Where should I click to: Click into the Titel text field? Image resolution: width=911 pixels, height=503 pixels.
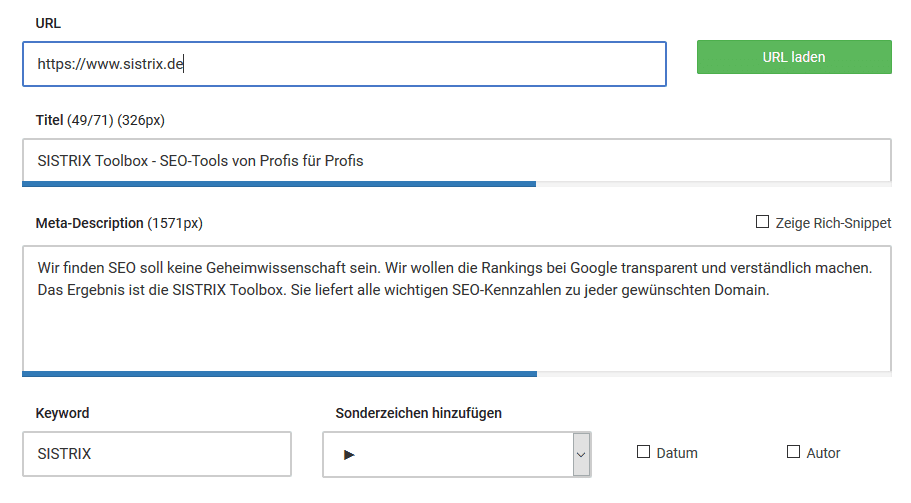[x=457, y=160]
